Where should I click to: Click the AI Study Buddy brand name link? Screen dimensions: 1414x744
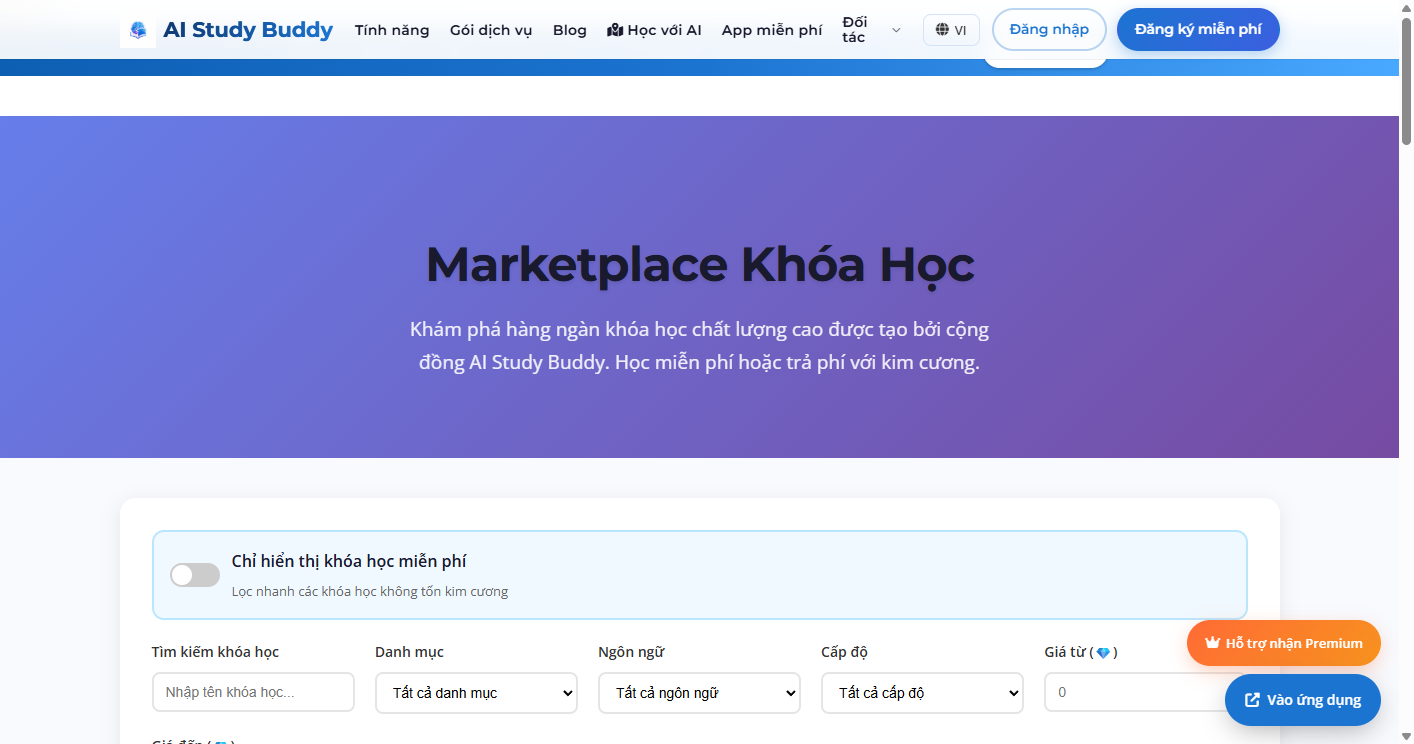pos(248,30)
